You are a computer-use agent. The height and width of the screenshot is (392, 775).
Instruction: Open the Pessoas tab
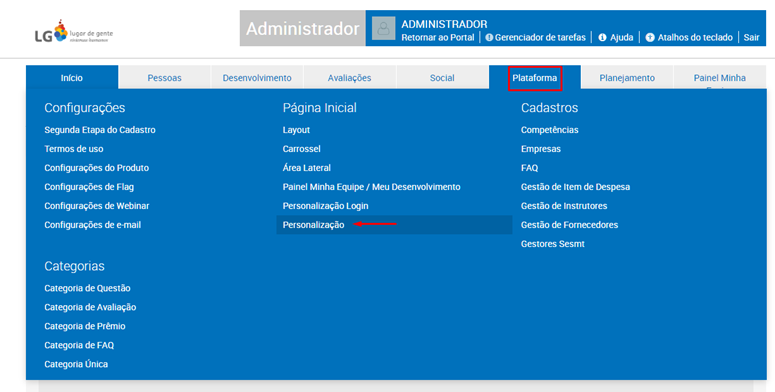165,78
